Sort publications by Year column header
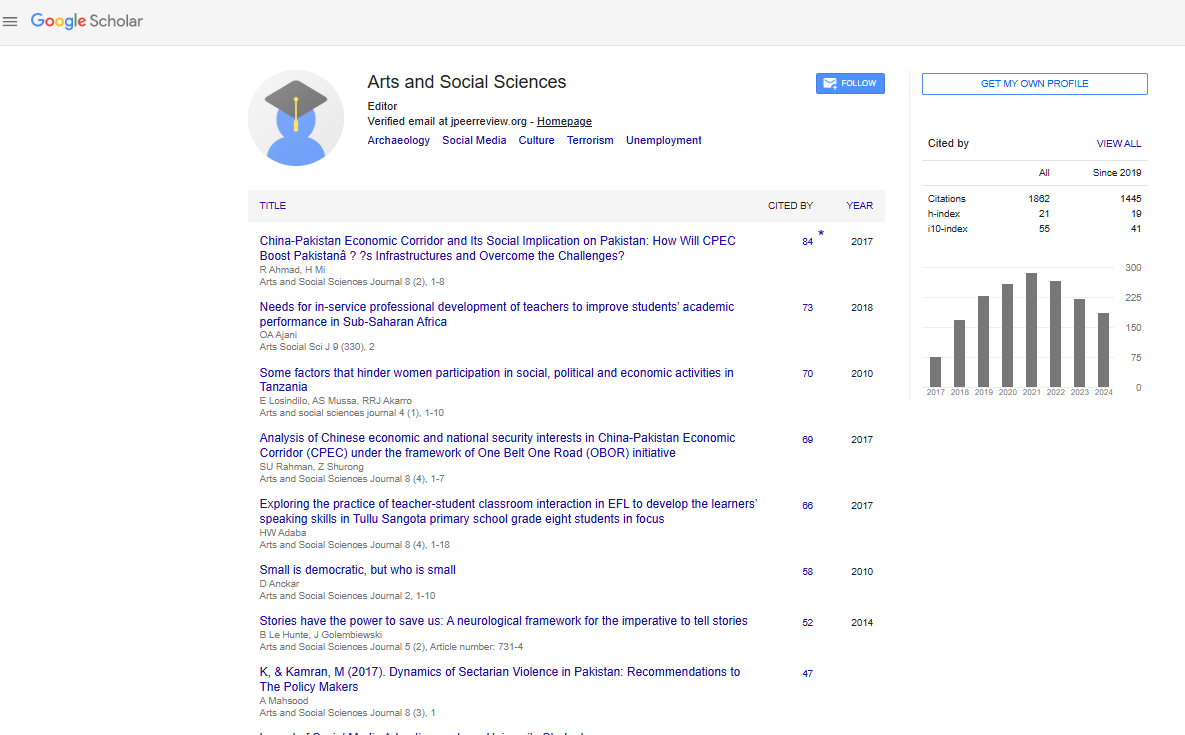This screenshot has width=1185, height=735. [x=859, y=206]
